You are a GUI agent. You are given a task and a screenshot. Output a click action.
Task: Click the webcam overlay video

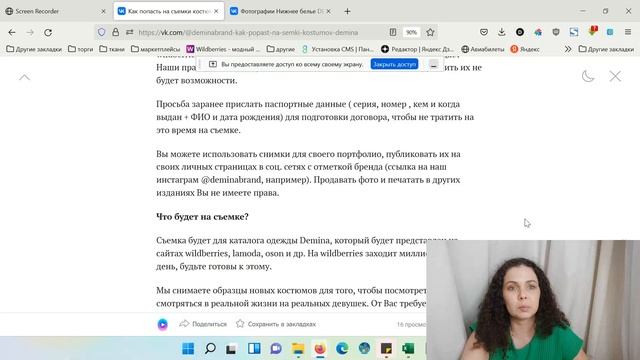coord(533,300)
